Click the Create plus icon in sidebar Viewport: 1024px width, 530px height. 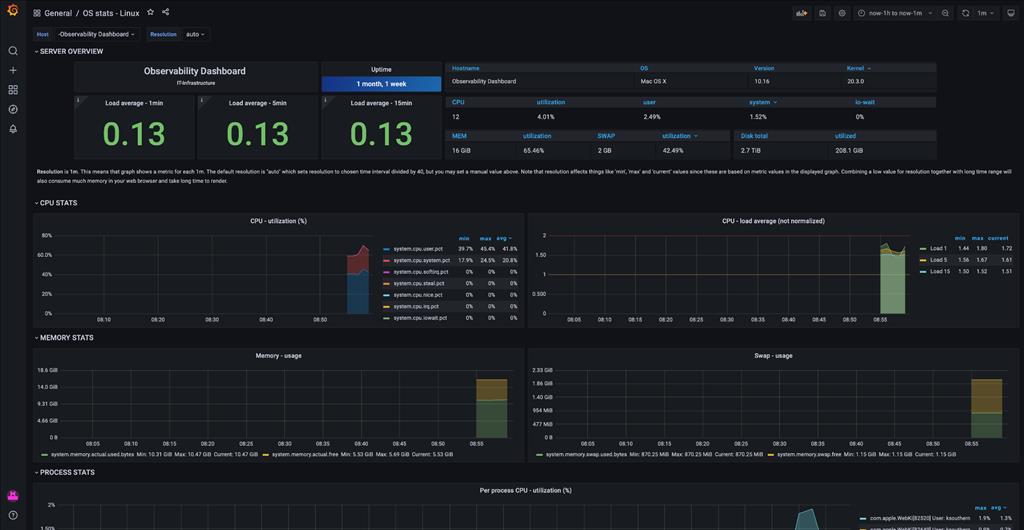(13, 70)
